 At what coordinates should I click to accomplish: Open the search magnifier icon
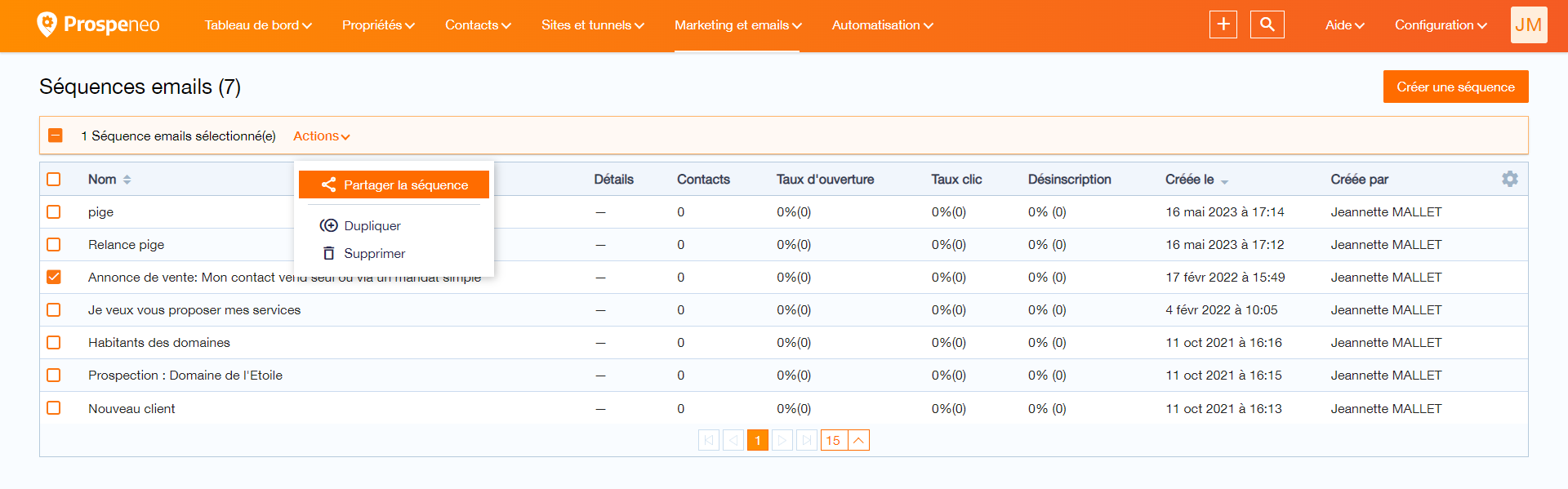(x=1267, y=24)
